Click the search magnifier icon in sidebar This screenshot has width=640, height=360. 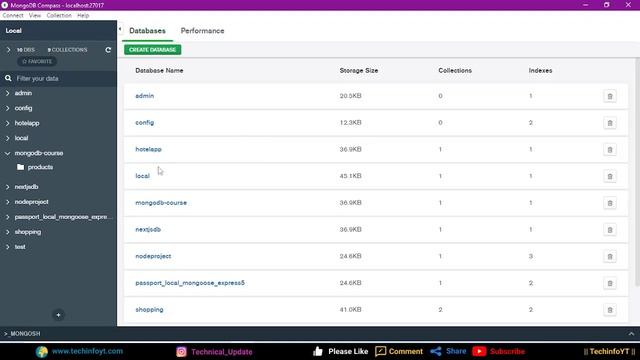click(8, 78)
